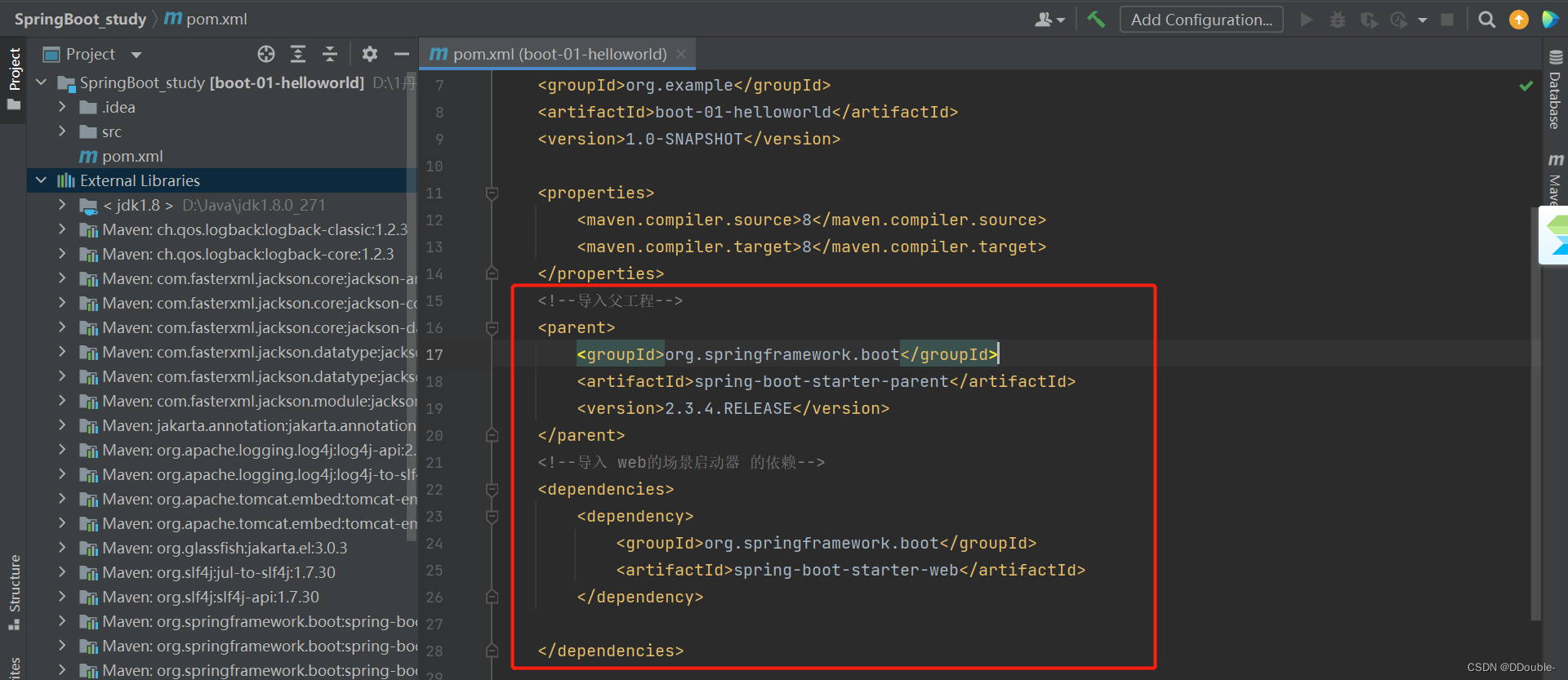Click the maven.compiler.target property line
The width and height of the screenshot is (1568, 680).
(811, 247)
